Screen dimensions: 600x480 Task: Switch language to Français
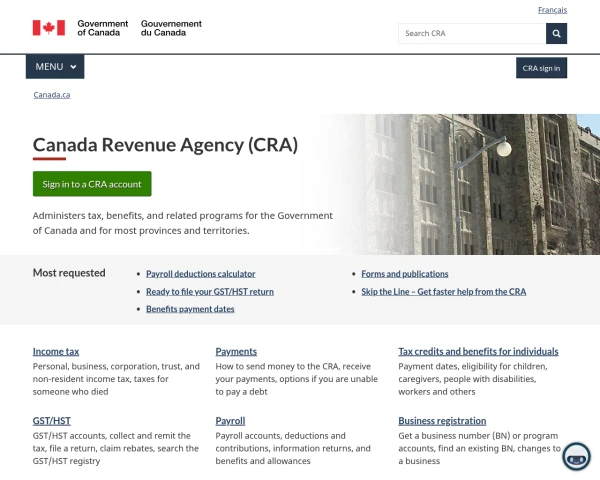coord(552,10)
